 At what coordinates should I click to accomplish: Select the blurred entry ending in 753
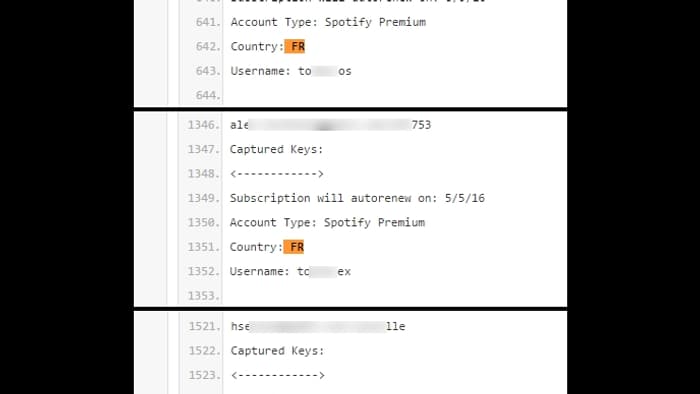click(330, 125)
